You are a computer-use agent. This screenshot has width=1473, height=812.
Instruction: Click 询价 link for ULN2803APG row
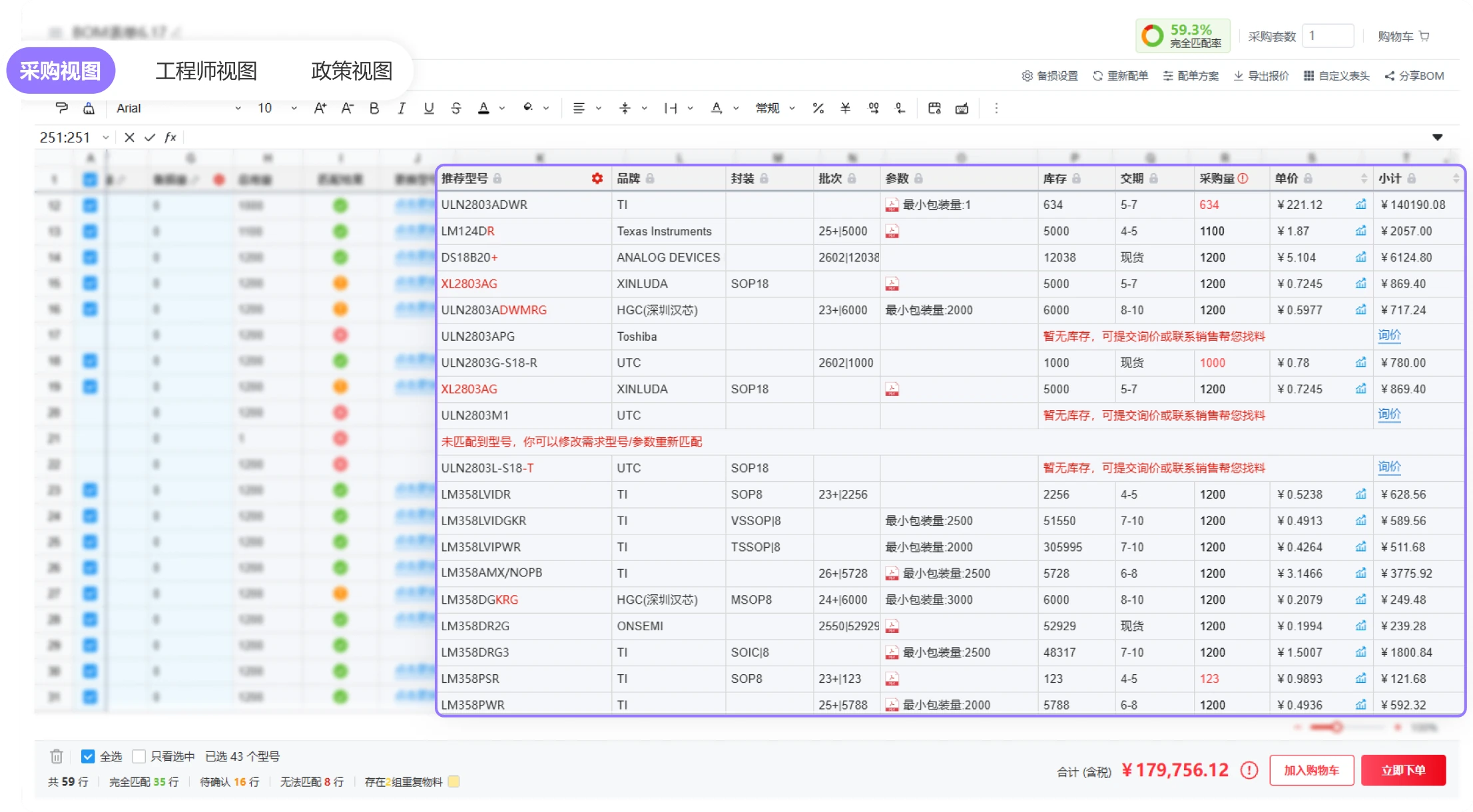pyautogui.click(x=1389, y=335)
